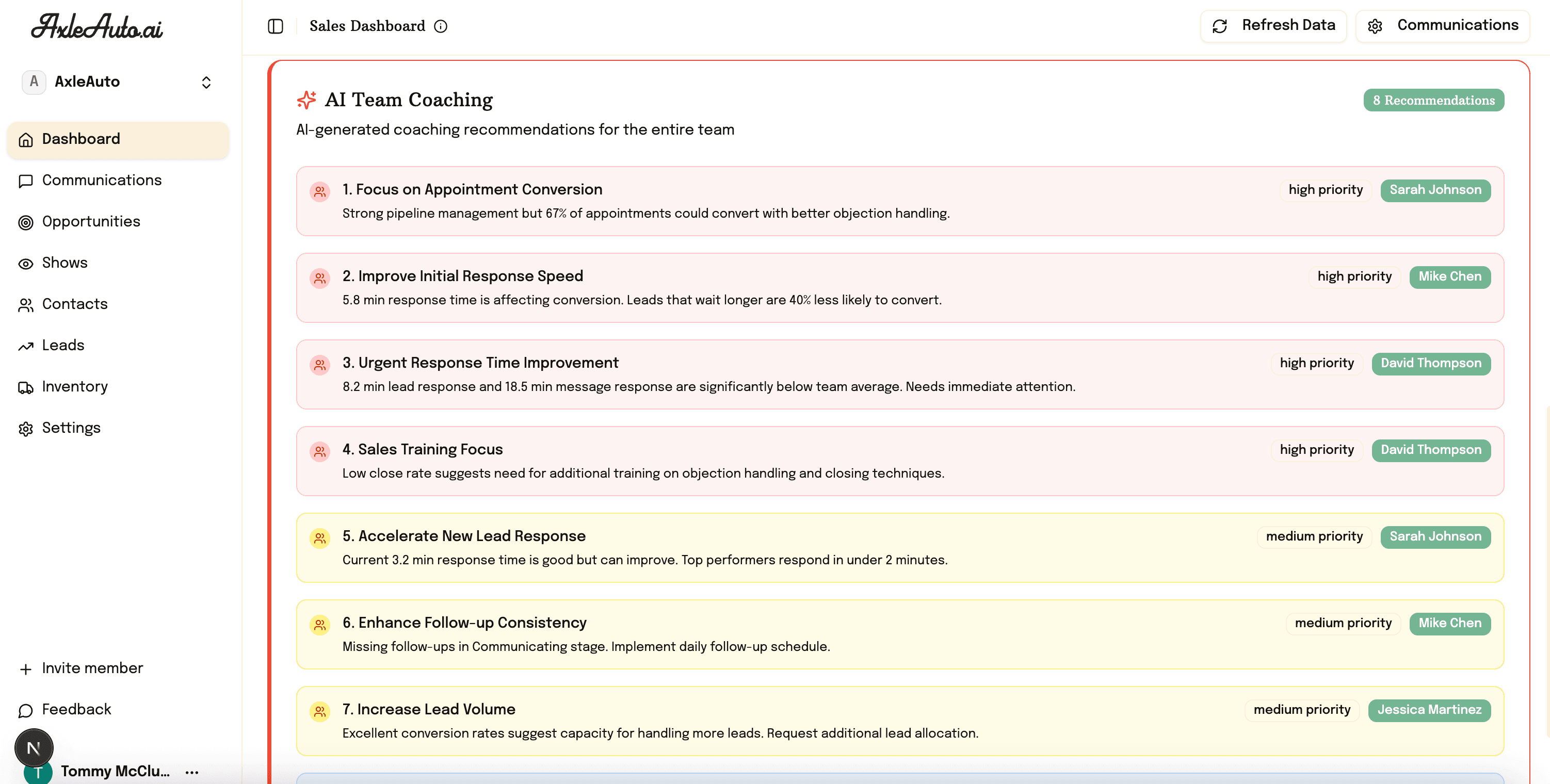Expand the Feedback chat option
Image resolution: width=1550 pixels, height=784 pixels.
(x=76, y=709)
